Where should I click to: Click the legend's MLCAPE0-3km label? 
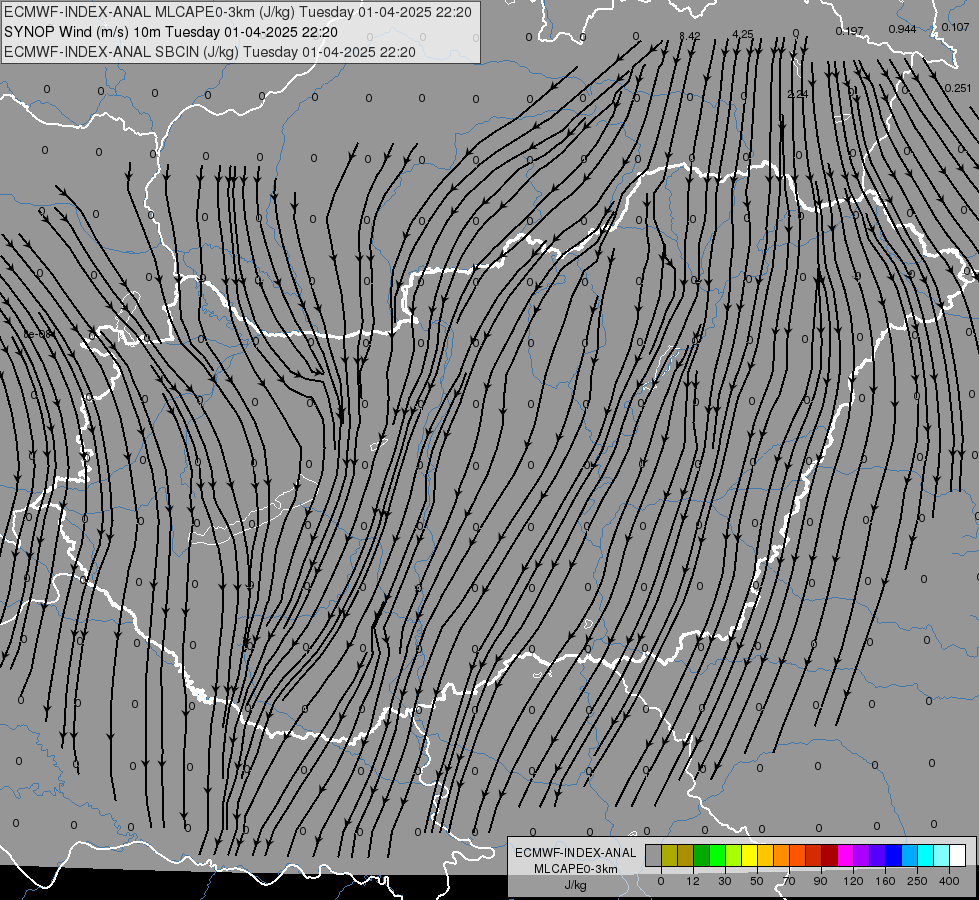[576, 869]
